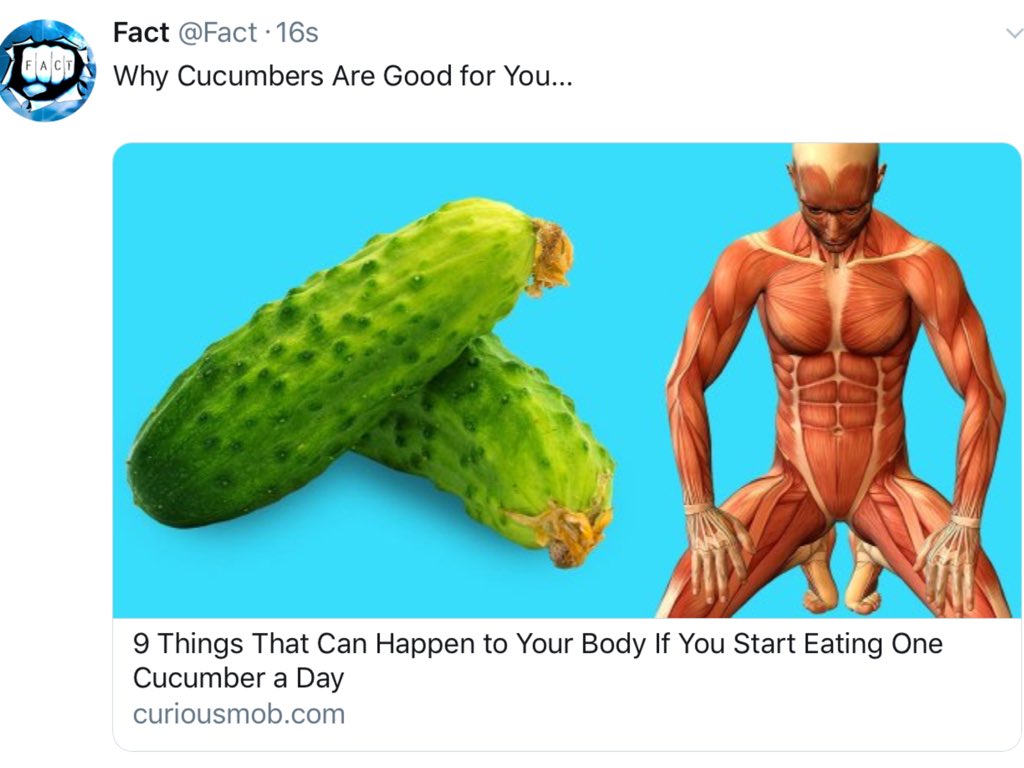
Task: Visit the curiousmob.com domain link
Action: 239,714
